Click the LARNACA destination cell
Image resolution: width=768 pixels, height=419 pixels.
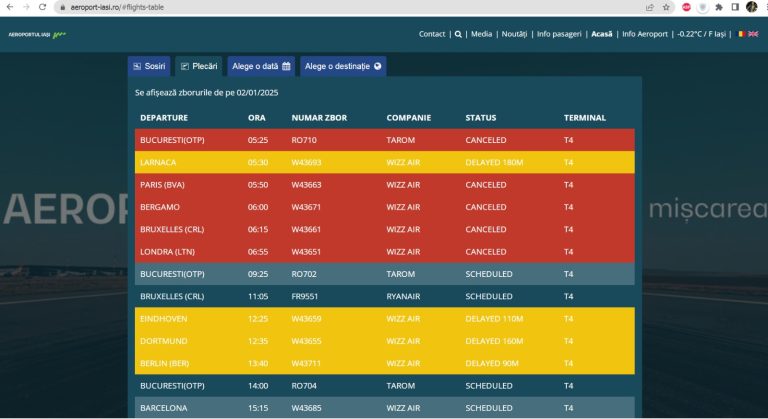[x=158, y=162]
